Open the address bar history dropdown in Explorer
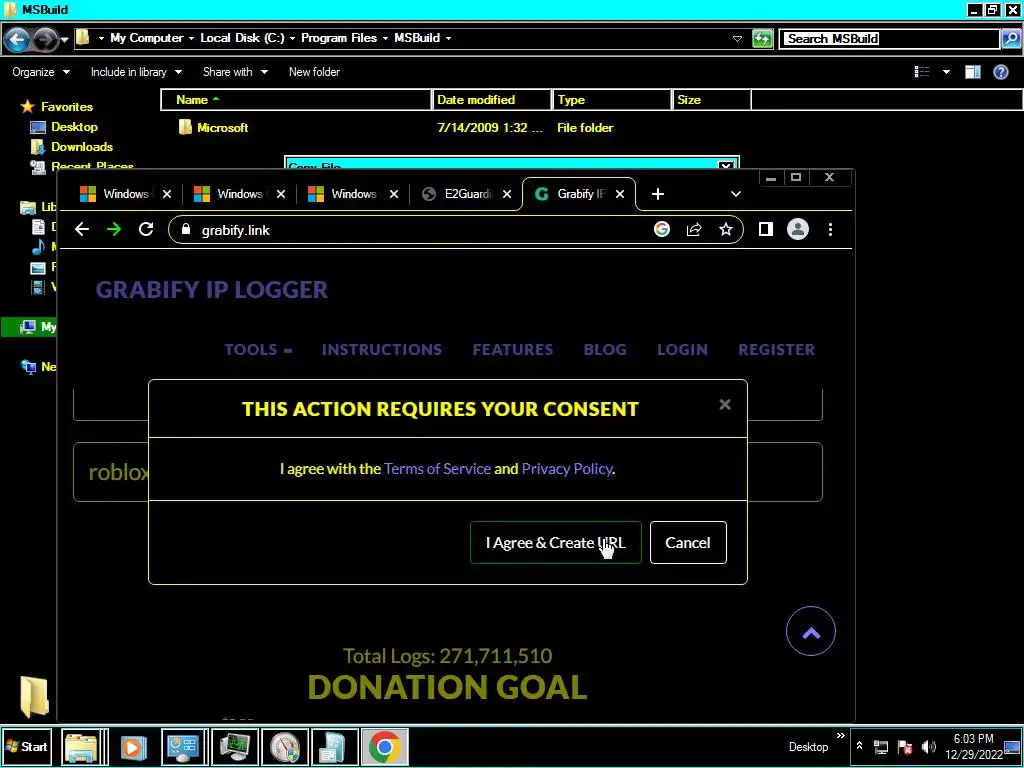Viewport: 1024px width, 768px height. coord(737,39)
